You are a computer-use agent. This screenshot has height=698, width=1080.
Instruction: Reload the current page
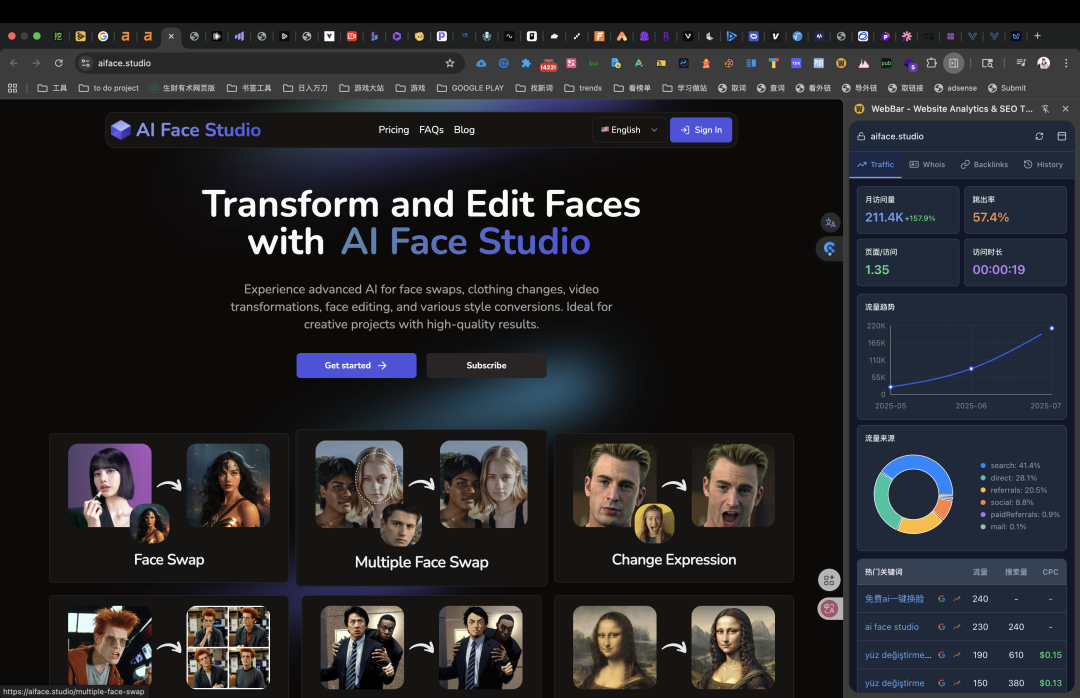59,63
